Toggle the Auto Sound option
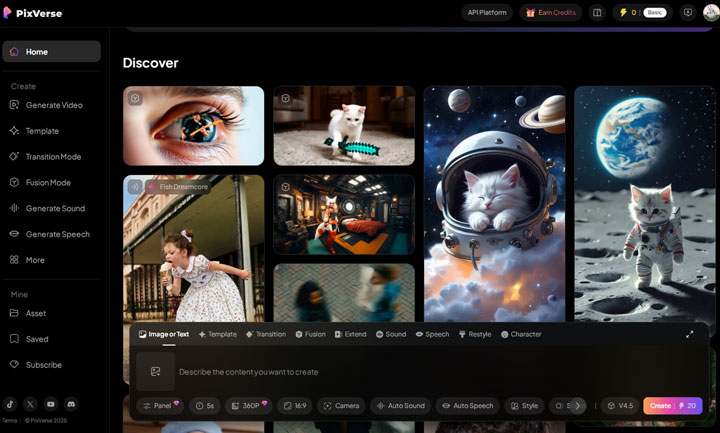This screenshot has height=433, width=720. [400, 406]
